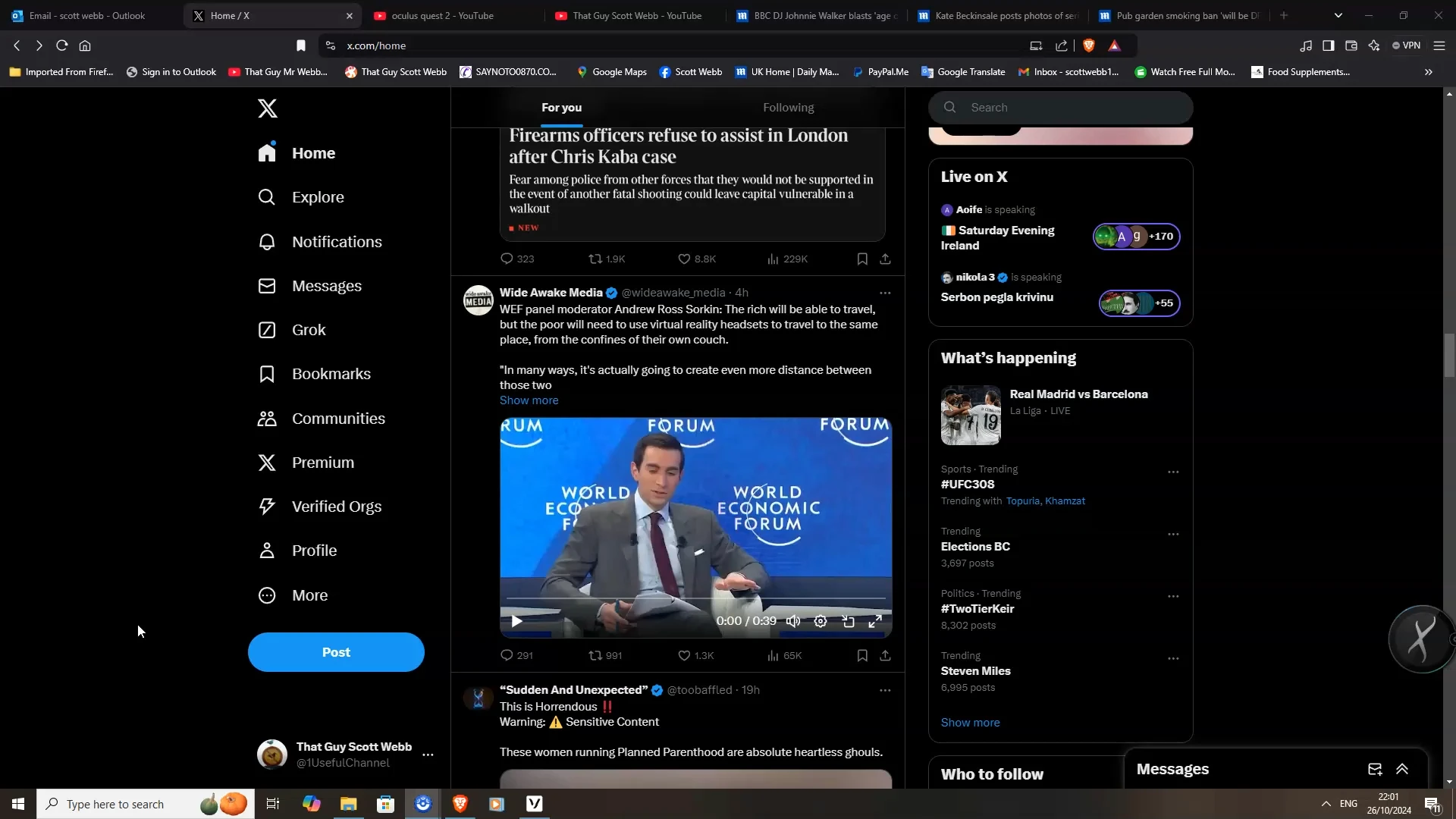
Task: Open Bookmarks from sidebar
Action: coord(315,374)
